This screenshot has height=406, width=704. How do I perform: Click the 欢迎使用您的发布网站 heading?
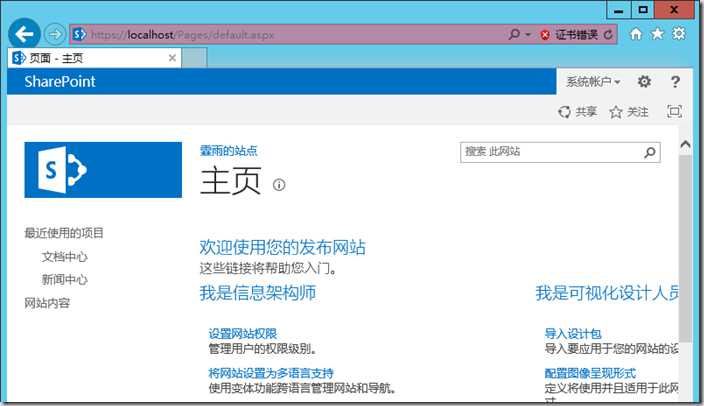(282, 247)
